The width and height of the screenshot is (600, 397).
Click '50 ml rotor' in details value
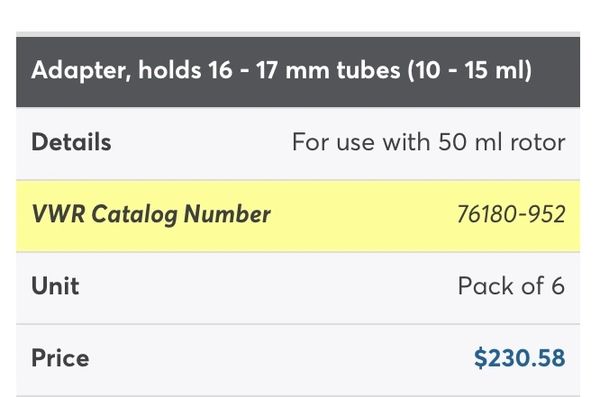click(502, 142)
